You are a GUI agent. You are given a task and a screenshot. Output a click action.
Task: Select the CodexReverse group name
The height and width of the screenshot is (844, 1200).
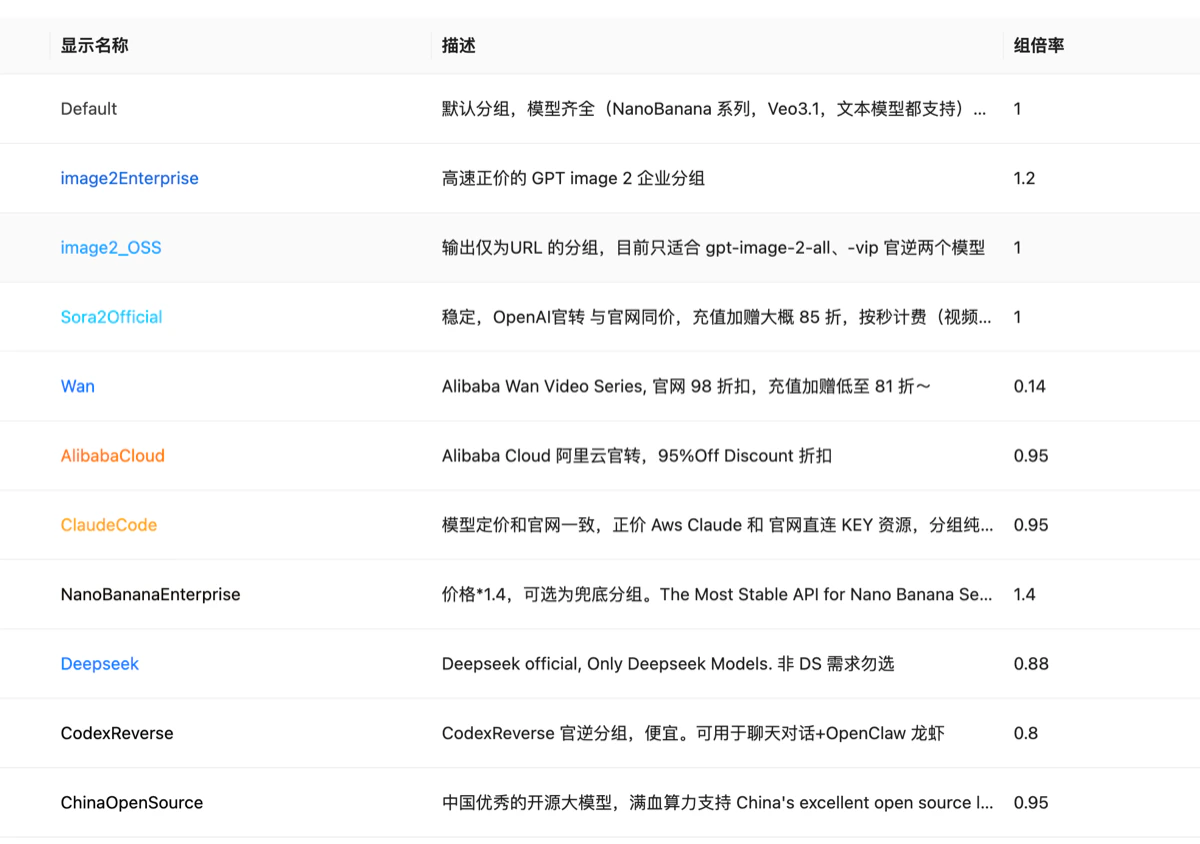point(117,733)
